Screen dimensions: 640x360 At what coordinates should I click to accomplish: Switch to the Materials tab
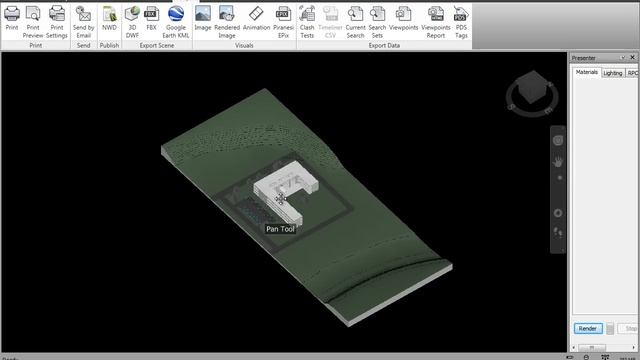tap(587, 72)
